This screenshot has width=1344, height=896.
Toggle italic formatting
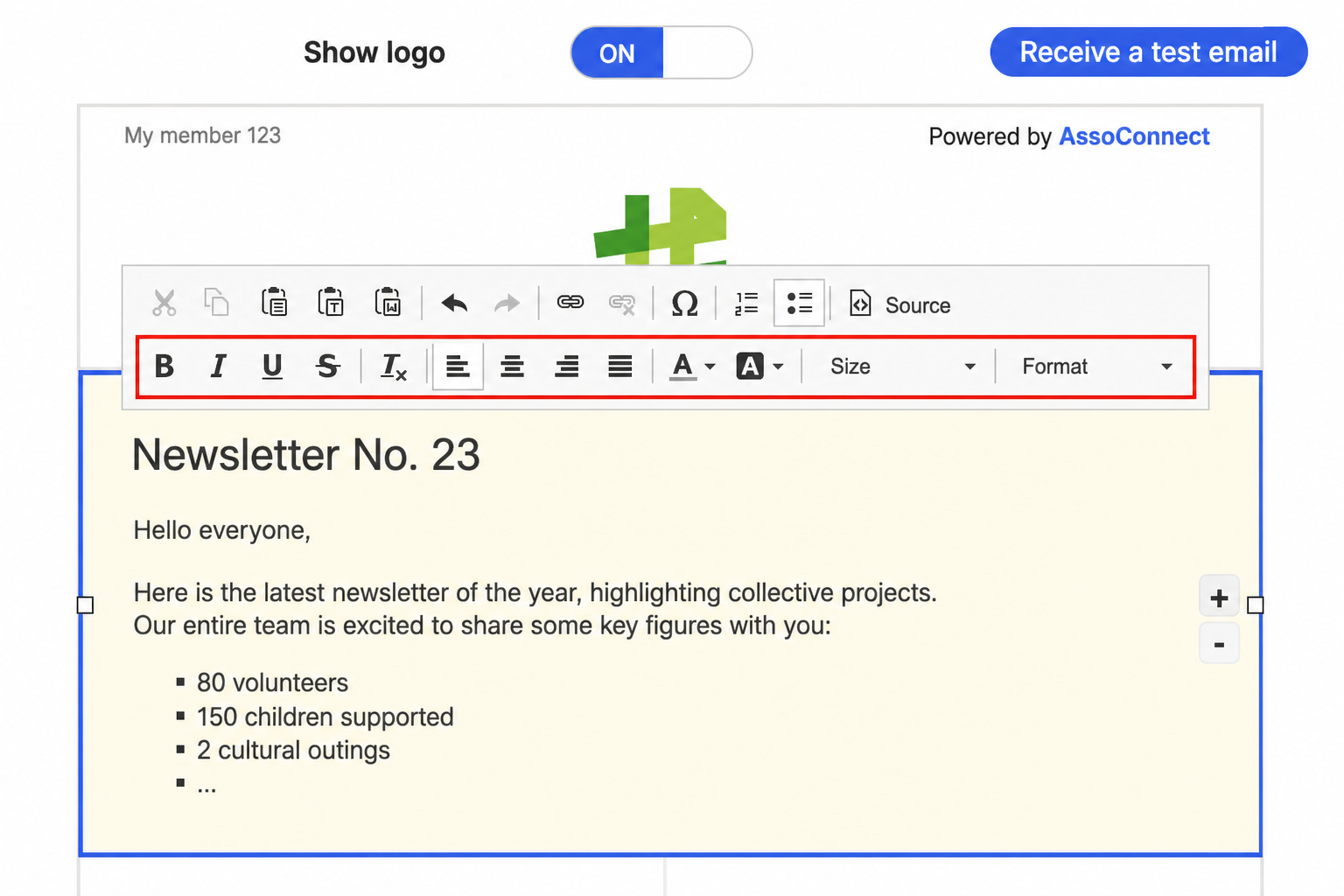coord(218,366)
